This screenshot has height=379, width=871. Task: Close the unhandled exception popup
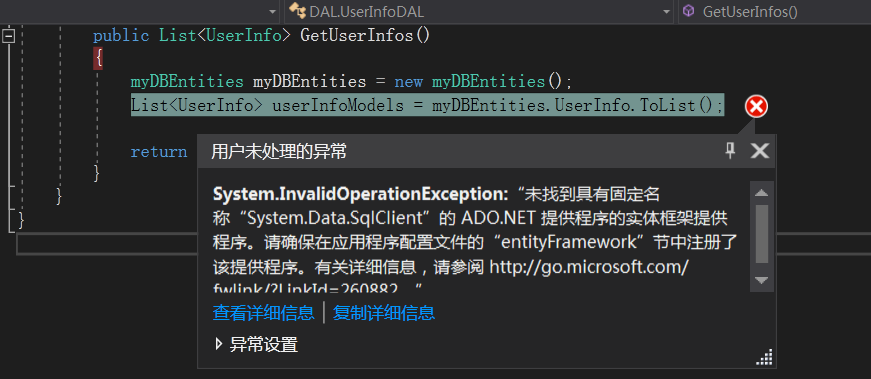coord(759,151)
